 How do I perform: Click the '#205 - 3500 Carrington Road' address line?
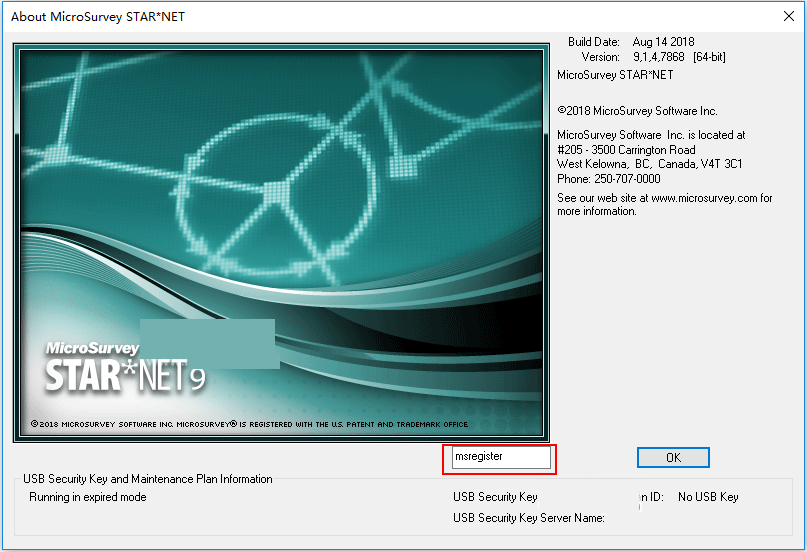(626, 150)
